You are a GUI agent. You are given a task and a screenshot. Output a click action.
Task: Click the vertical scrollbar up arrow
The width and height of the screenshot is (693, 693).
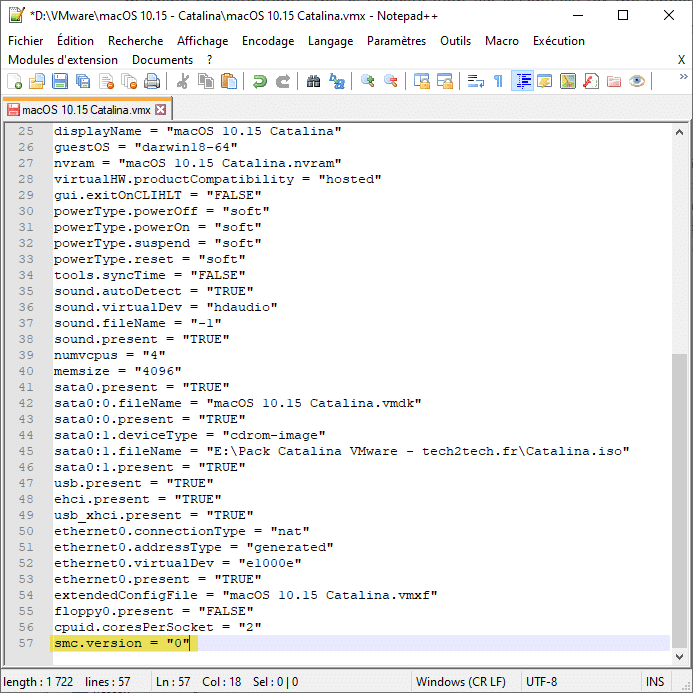coord(680,132)
